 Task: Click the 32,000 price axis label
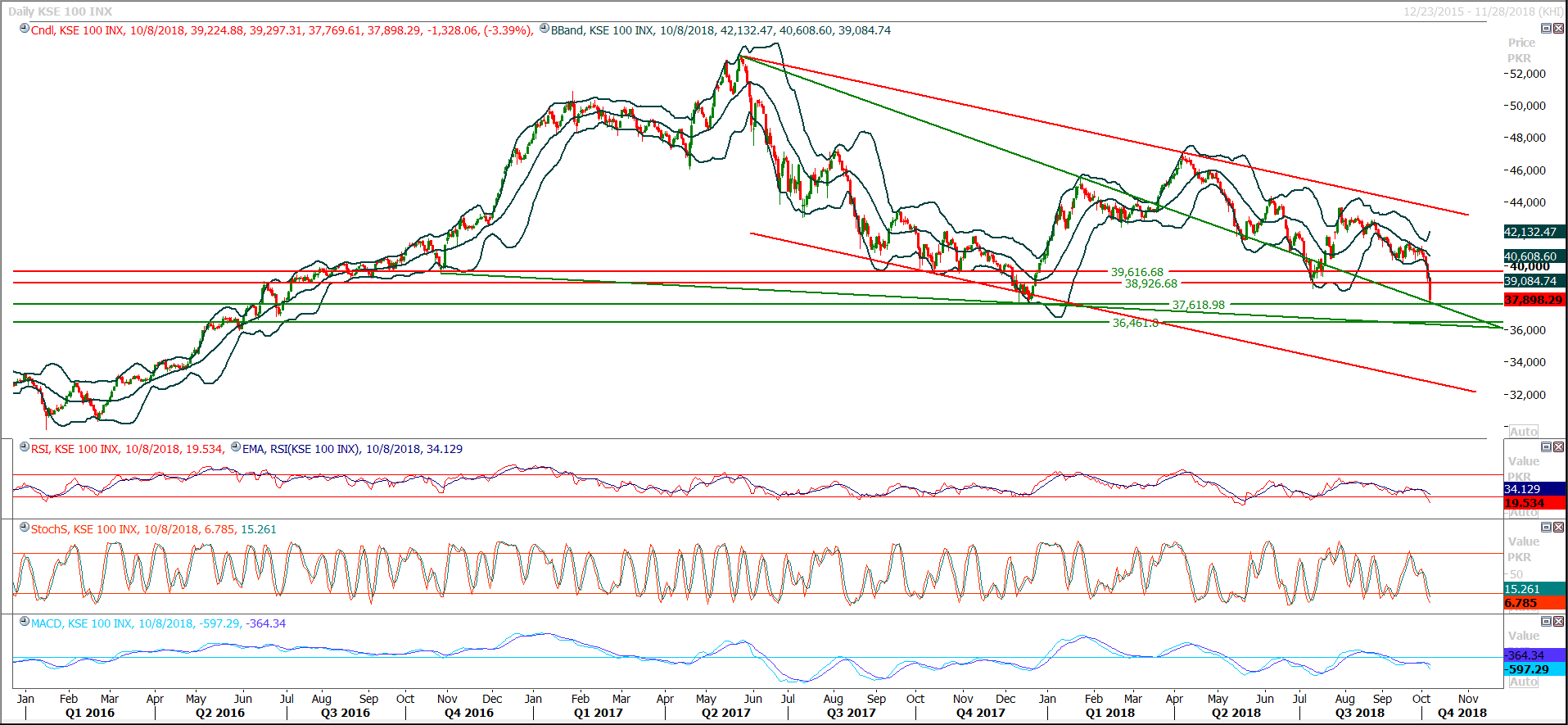1527,395
